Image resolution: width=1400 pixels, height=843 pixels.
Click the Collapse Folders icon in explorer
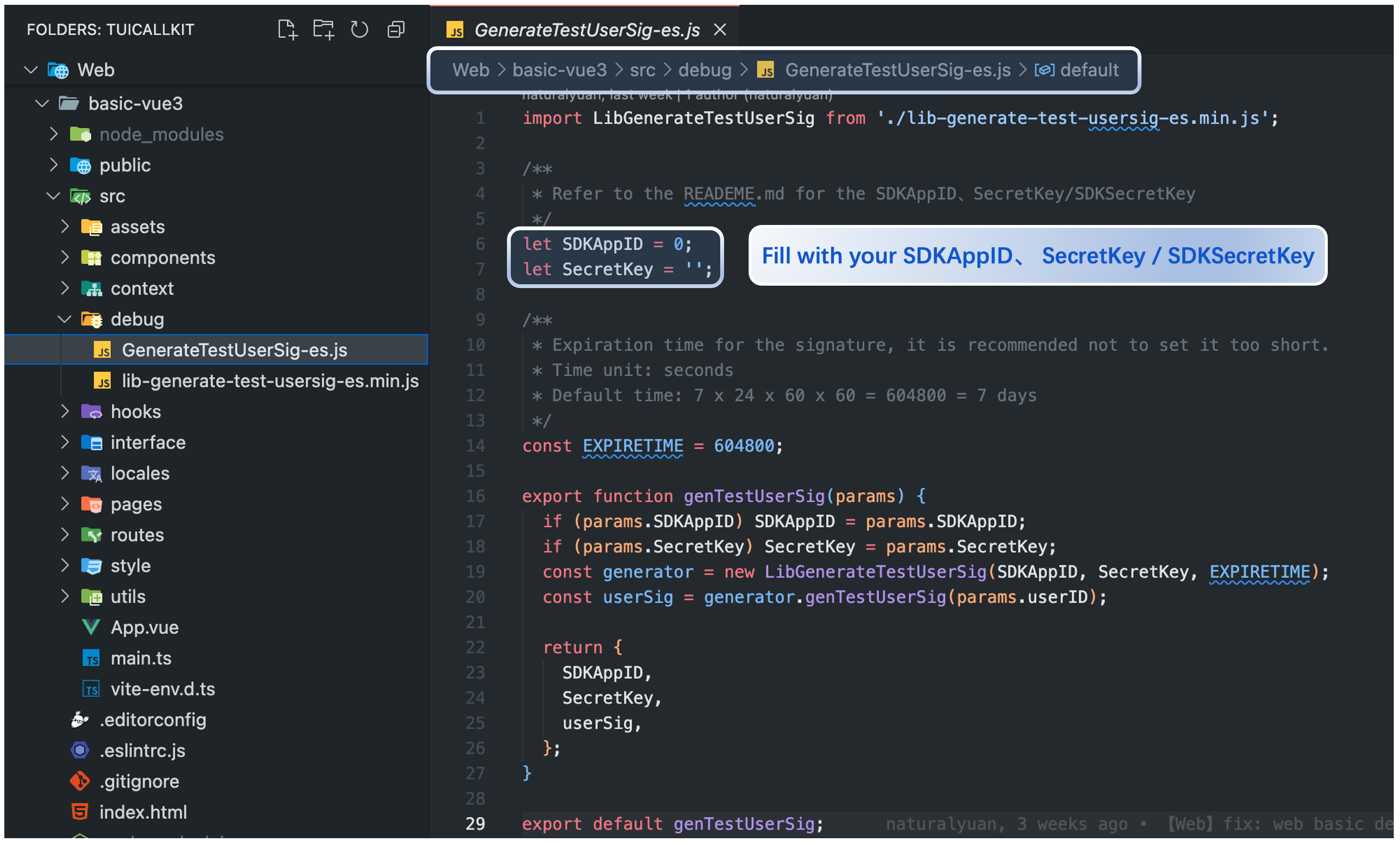396,29
